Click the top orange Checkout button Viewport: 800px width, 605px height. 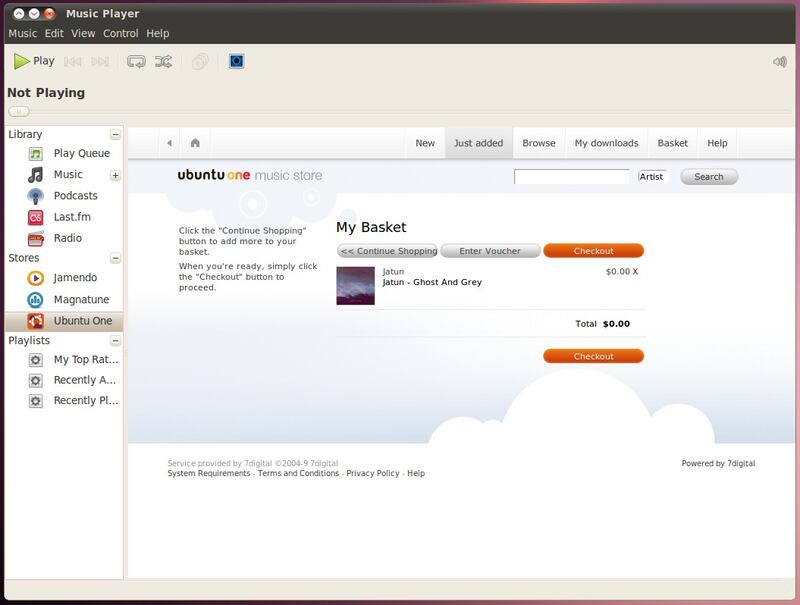pyautogui.click(x=593, y=251)
